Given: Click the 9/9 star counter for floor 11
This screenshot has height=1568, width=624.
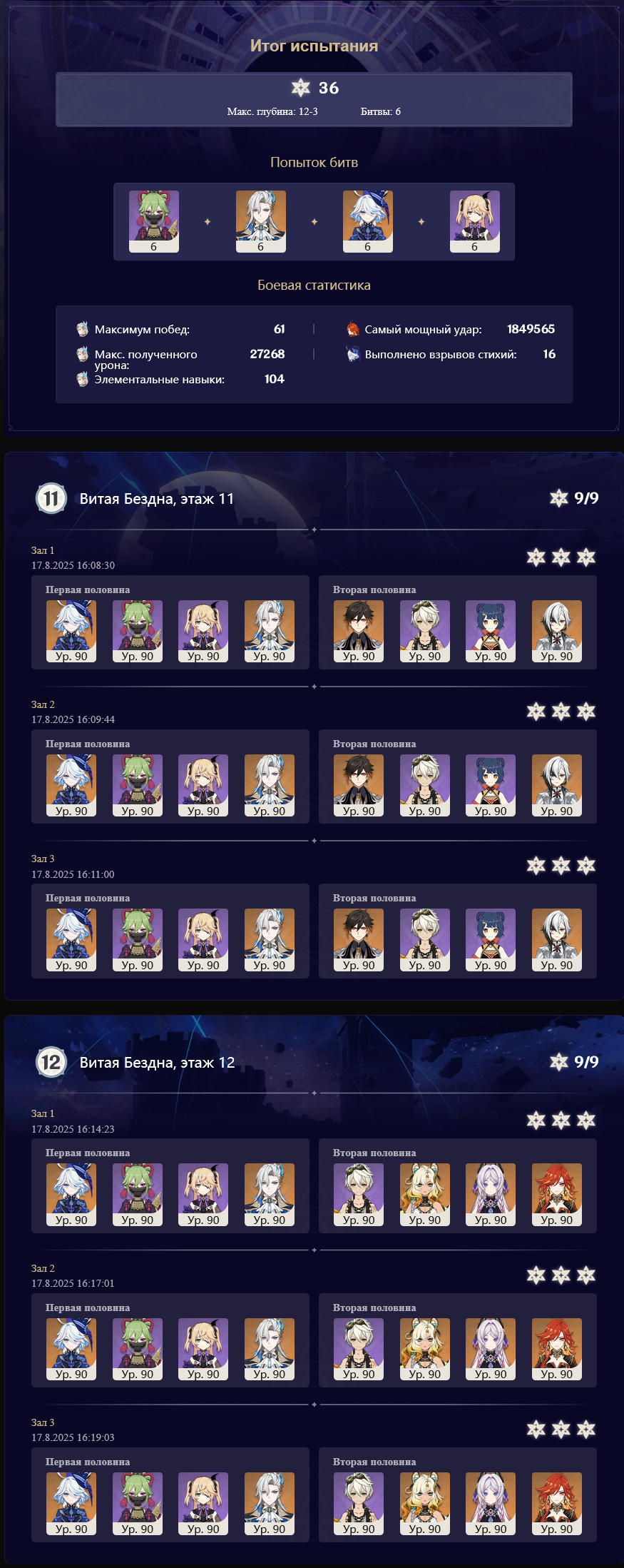Looking at the screenshot, I should click(574, 498).
